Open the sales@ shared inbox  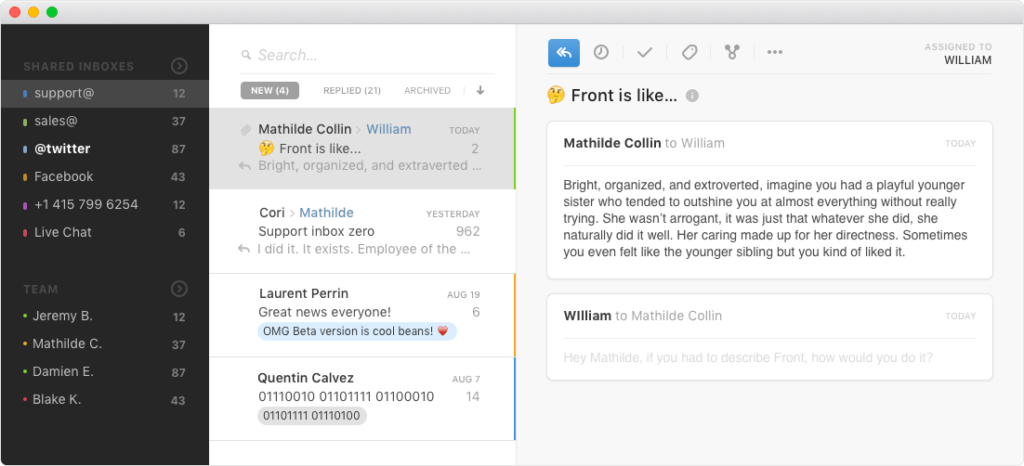tap(104, 121)
